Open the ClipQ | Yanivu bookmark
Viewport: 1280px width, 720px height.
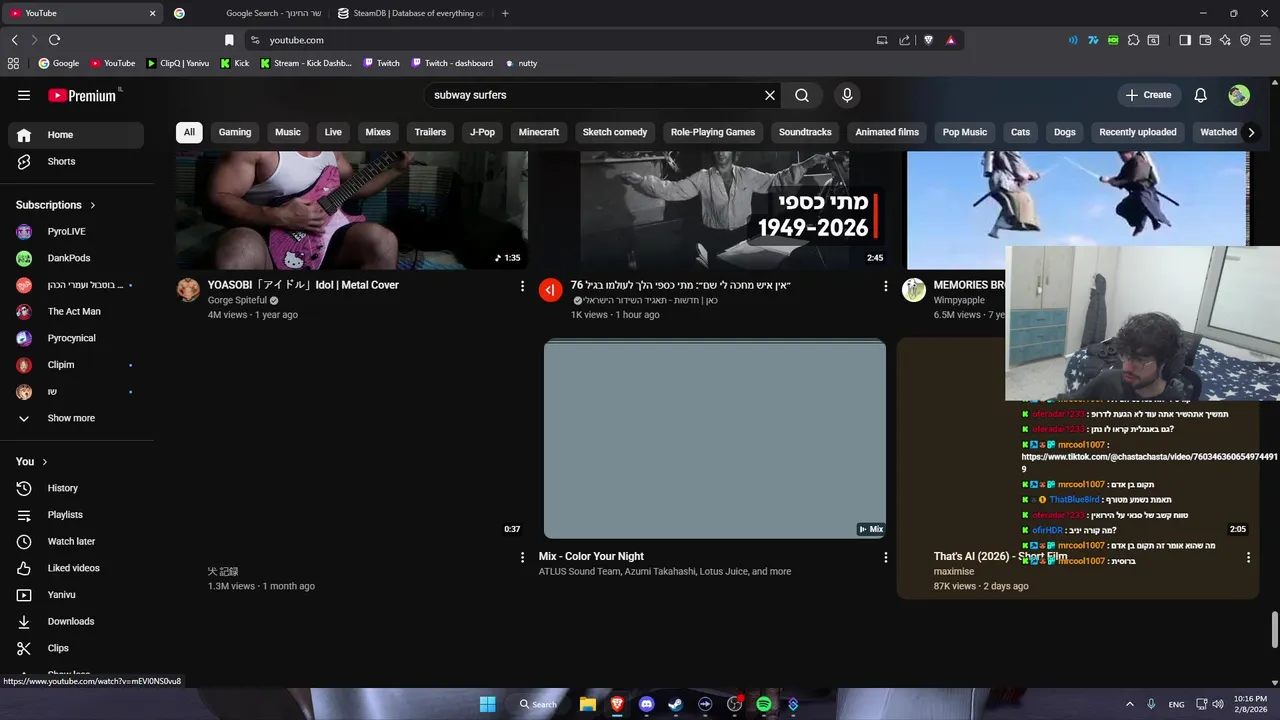[x=178, y=63]
